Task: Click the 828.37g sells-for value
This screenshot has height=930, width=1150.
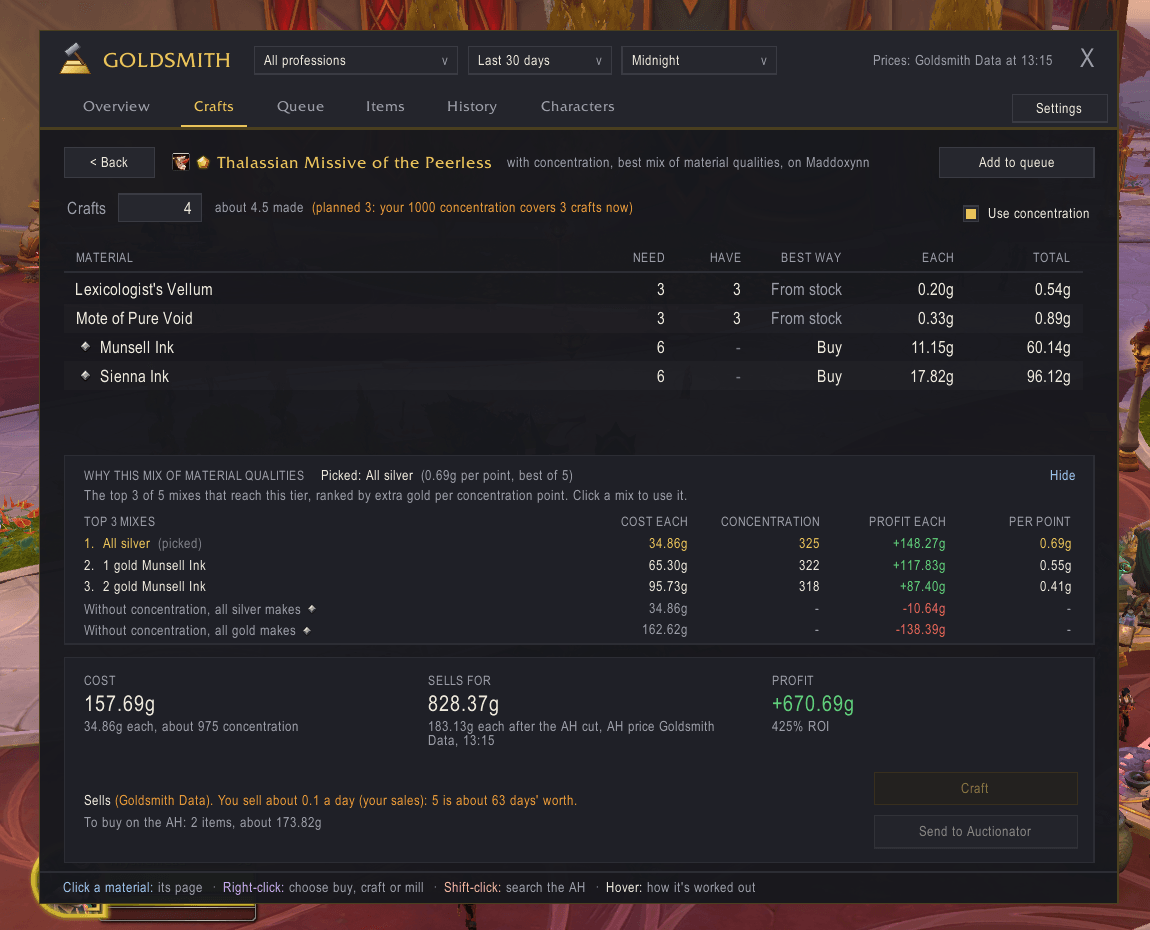Action: pos(464,704)
